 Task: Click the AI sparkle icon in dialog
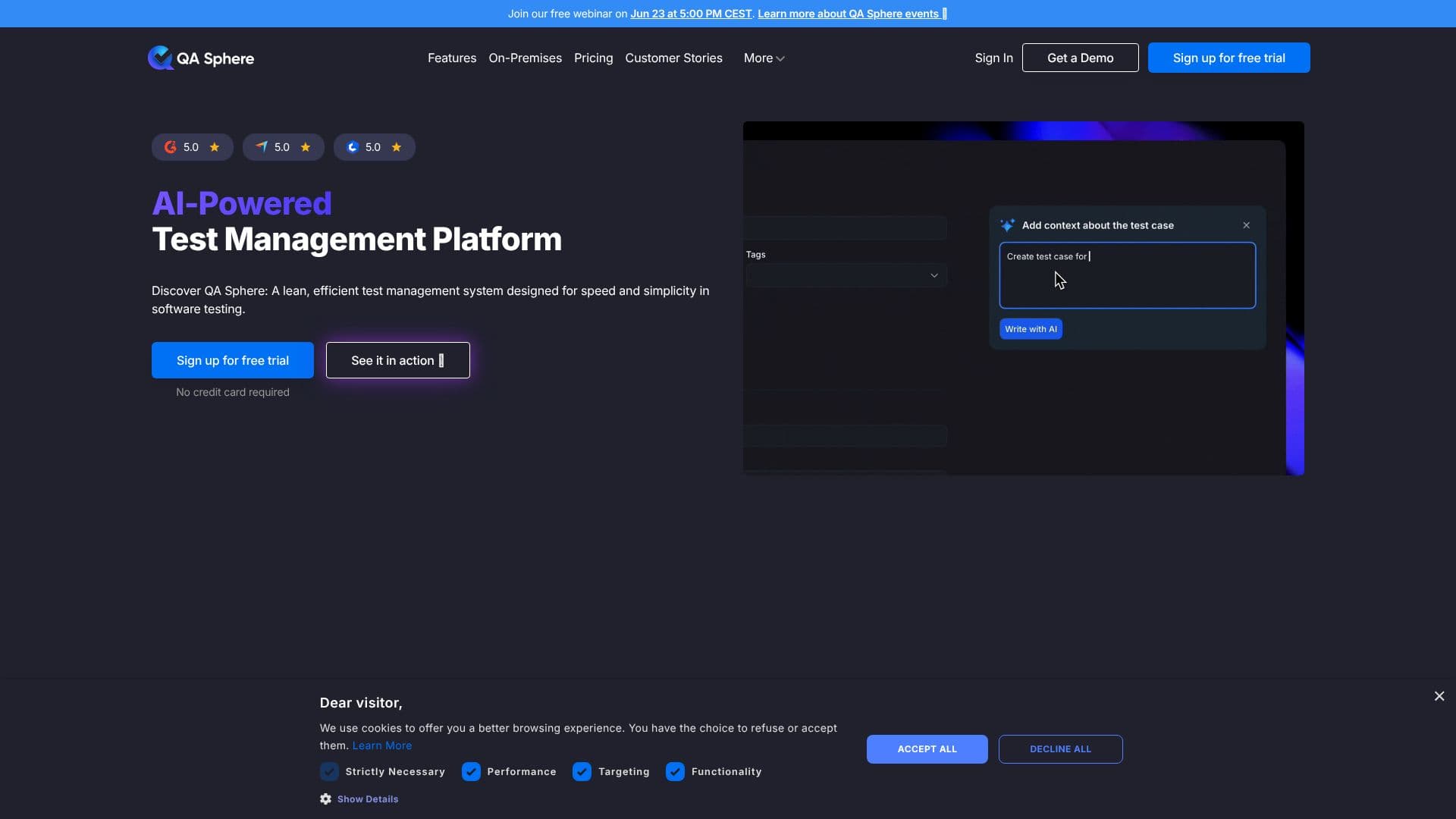click(1008, 225)
